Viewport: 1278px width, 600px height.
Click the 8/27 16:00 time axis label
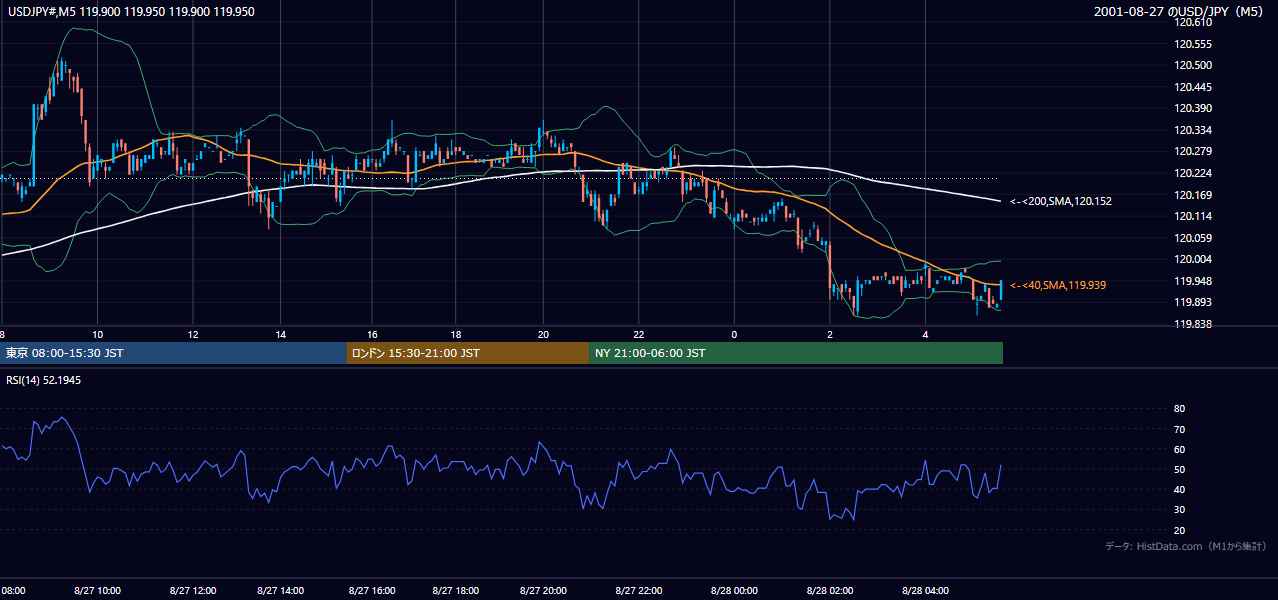coord(373,591)
